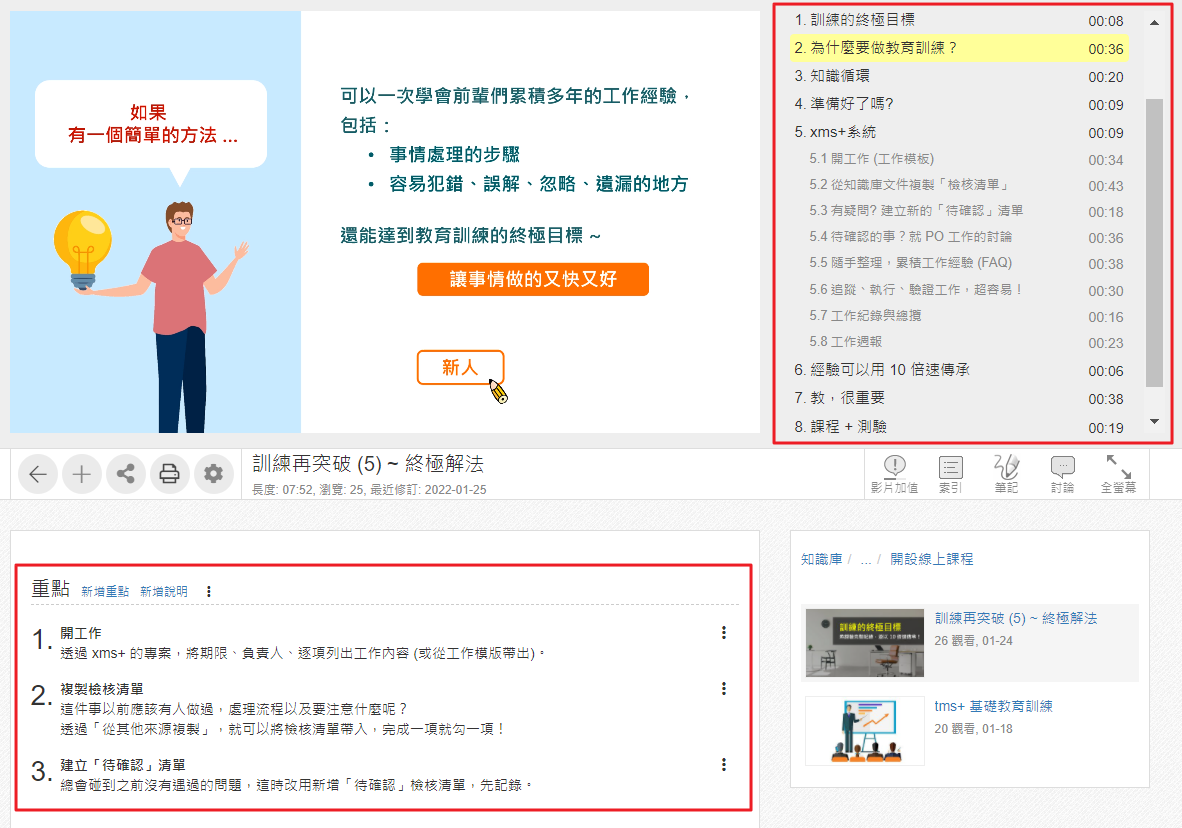Click the 知識庫 breadcrumb link
Screen dimensions: 1182x828
(821, 559)
